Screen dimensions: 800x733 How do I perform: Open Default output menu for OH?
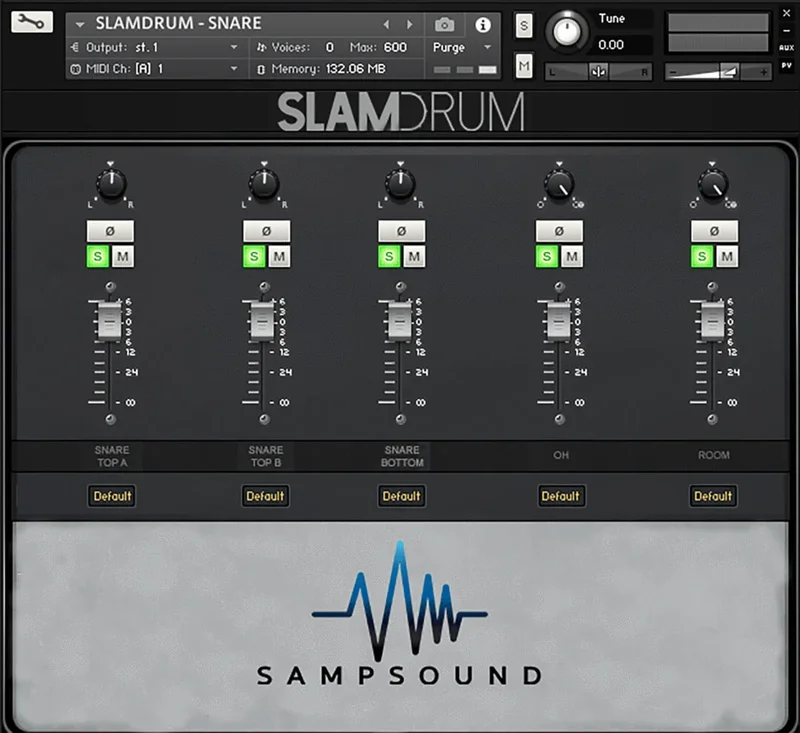pyautogui.click(x=561, y=496)
